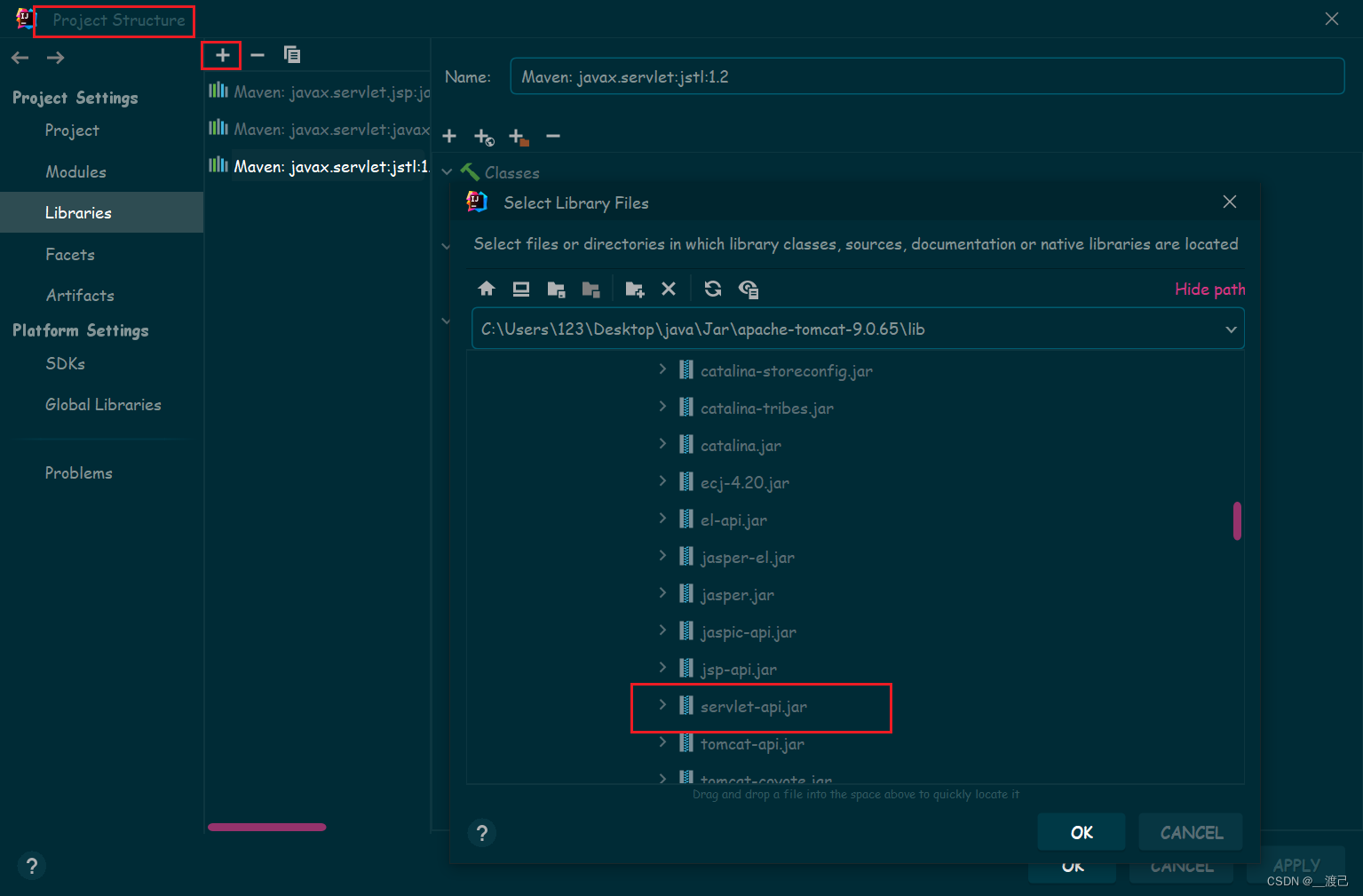Click the attach files plus icon under Name
Viewport: 1363px width, 896px height.
point(449,136)
